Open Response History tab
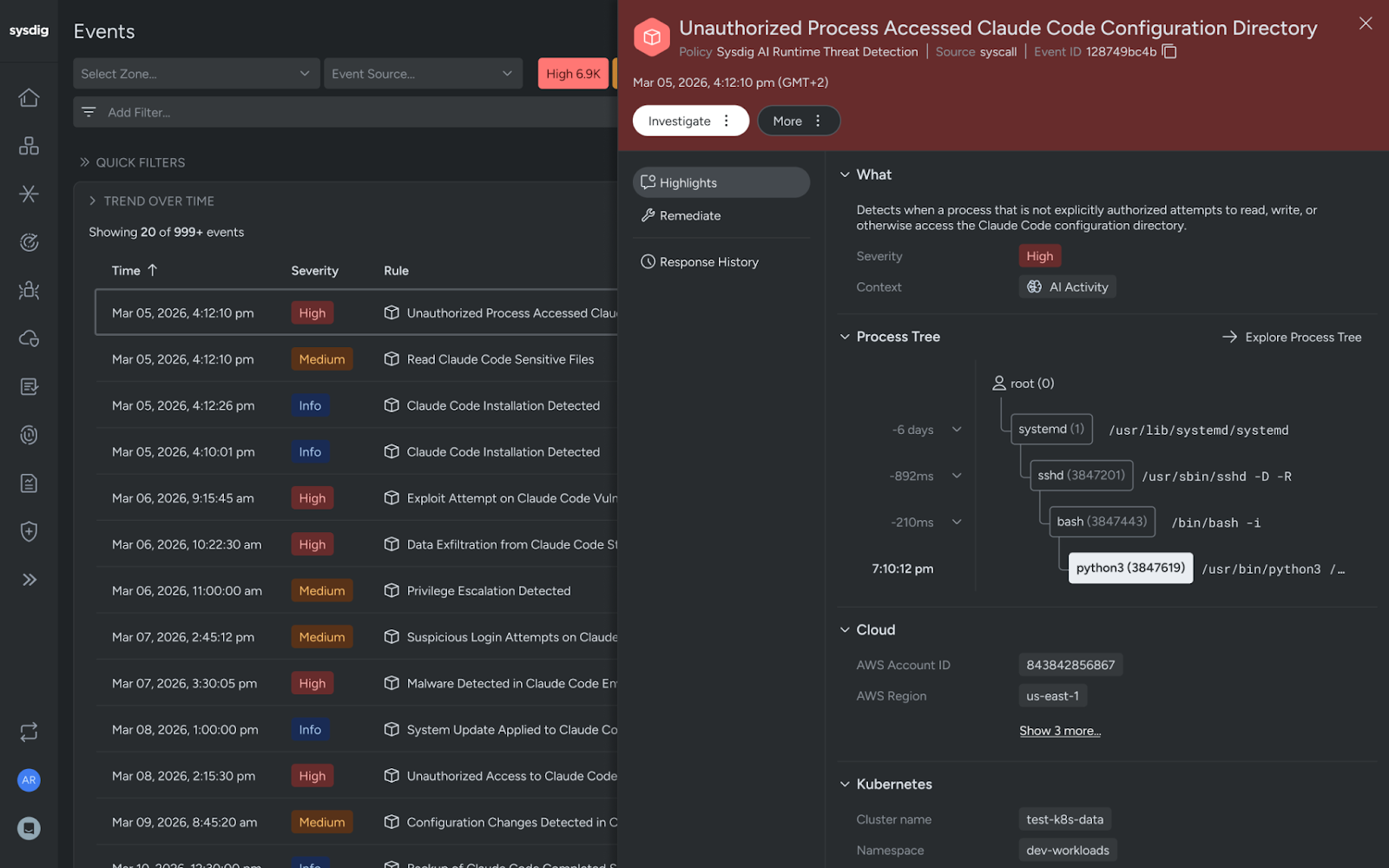The width and height of the screenshot is (1389, 868). 721,261
